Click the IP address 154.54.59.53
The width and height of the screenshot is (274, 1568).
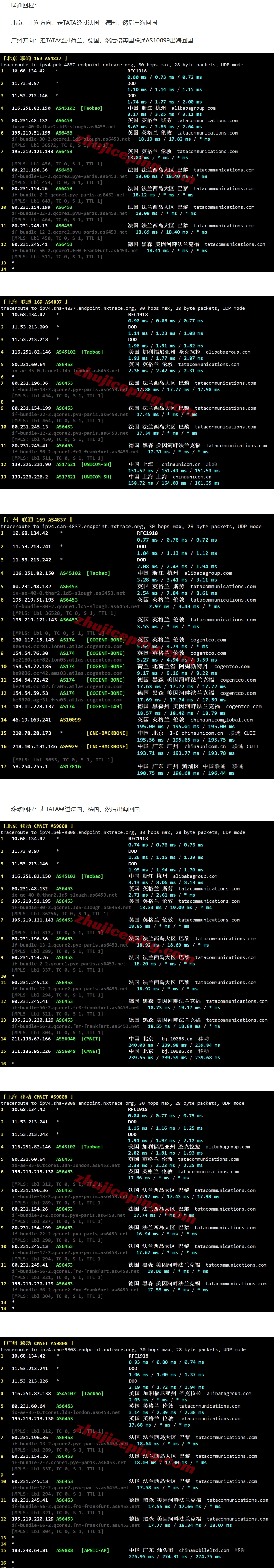[30, 693]
